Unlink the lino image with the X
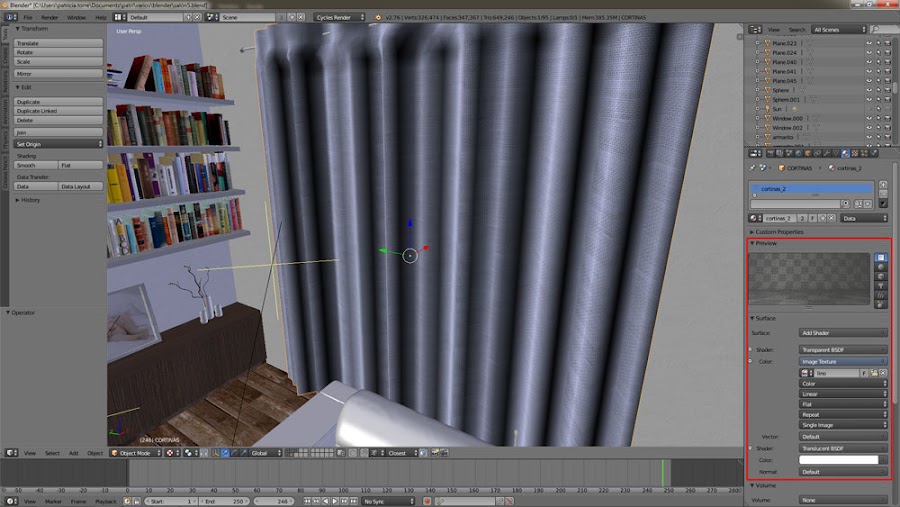The height and width of the screenshot is (507, 900). 883,373
